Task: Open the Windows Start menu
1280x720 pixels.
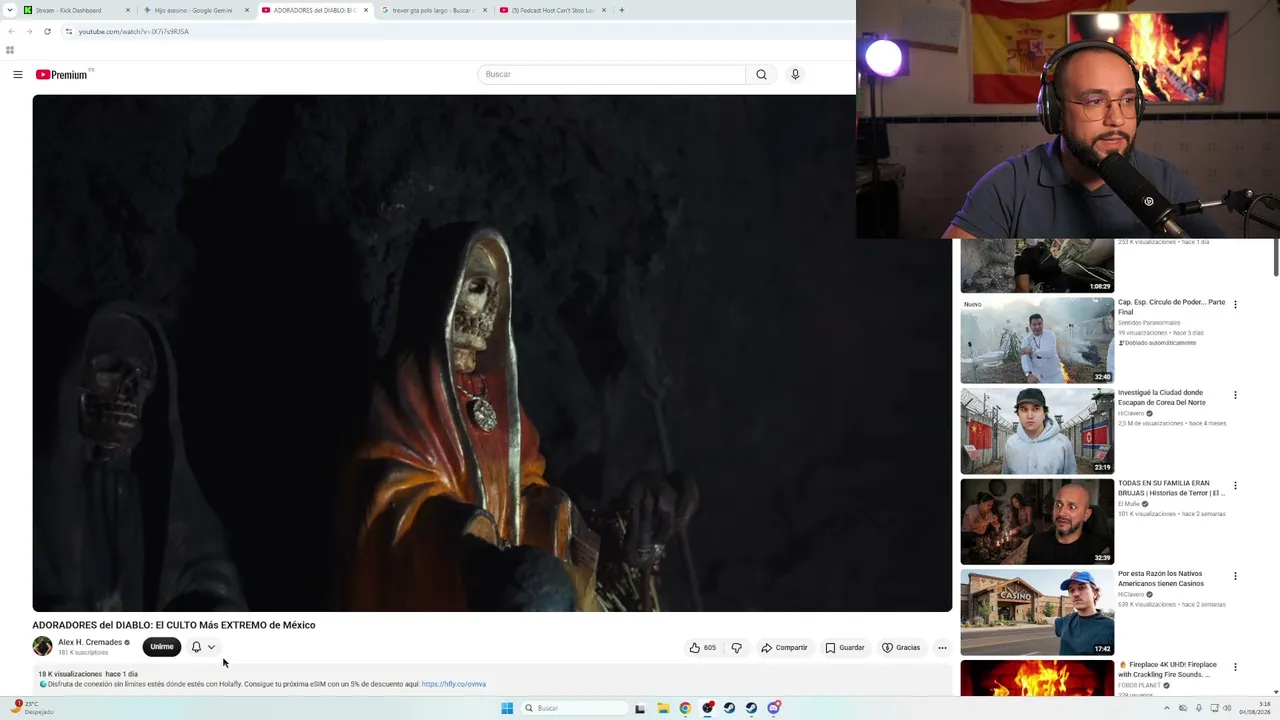Action: click(507, 708)
